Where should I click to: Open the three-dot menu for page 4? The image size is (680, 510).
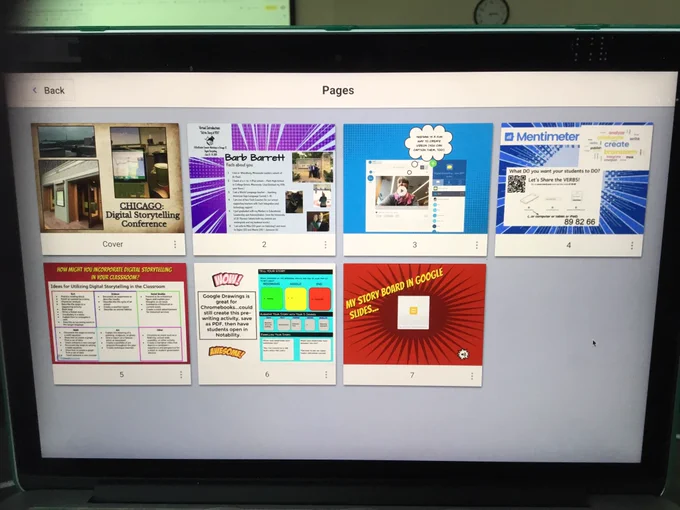(x=632, y=246)
